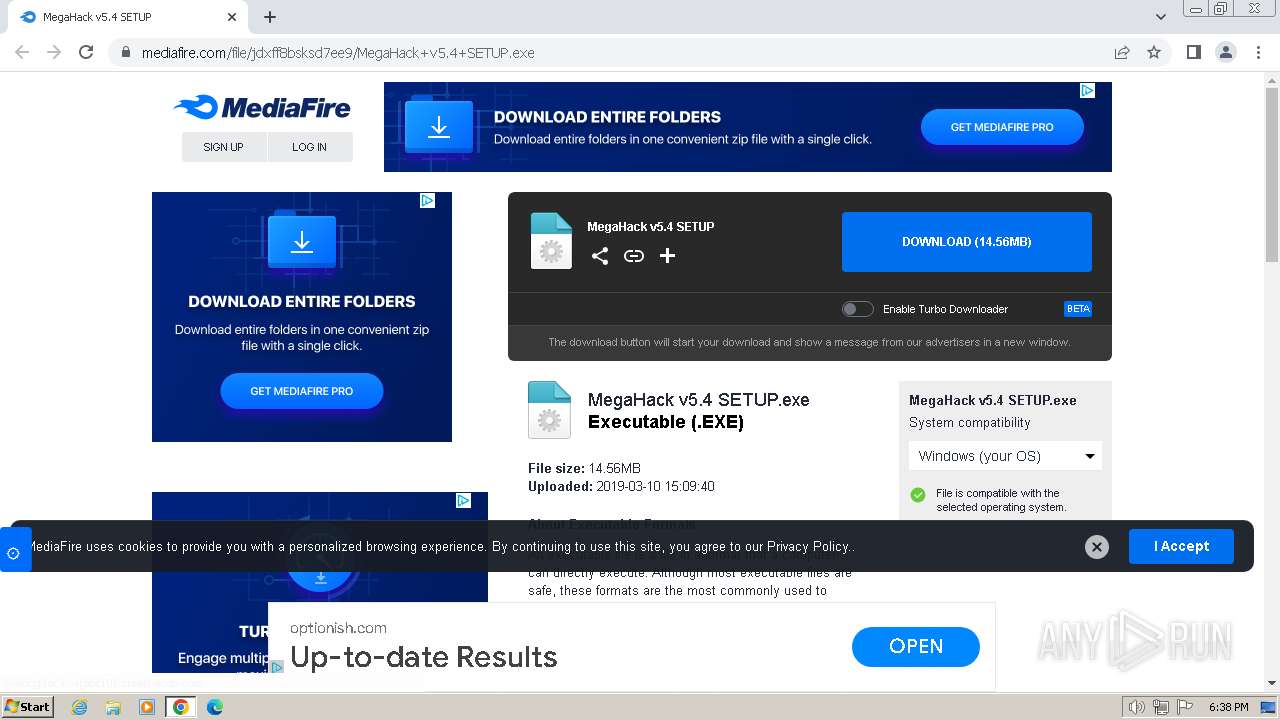
Task: Click GET MEDIAFIRE PRO in top banner
Action: (x=1002, y=127)
